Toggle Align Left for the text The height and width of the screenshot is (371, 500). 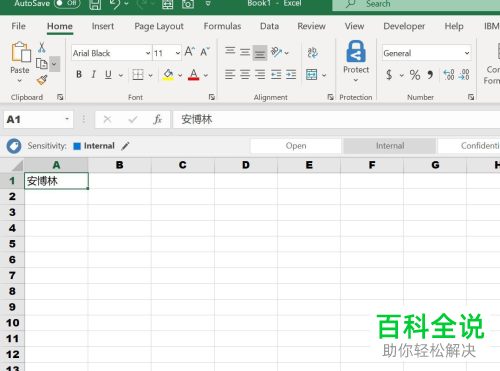[230, 74]
